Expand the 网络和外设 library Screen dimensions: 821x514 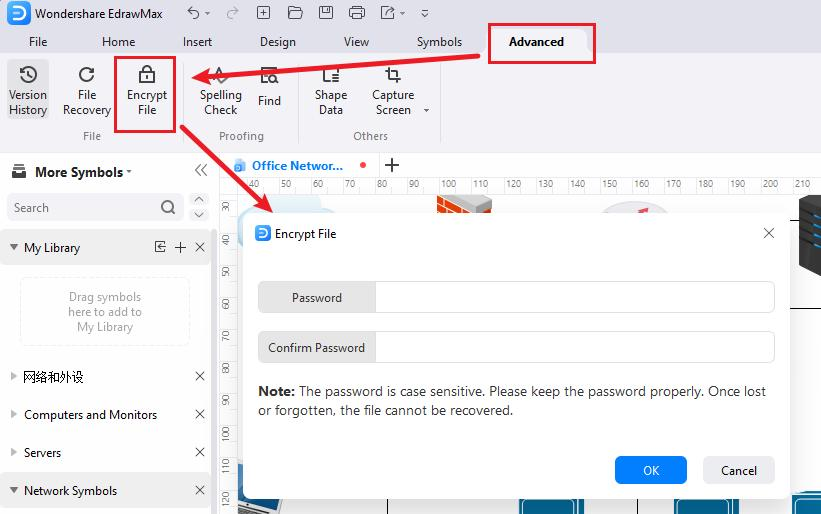coord(14,376)
